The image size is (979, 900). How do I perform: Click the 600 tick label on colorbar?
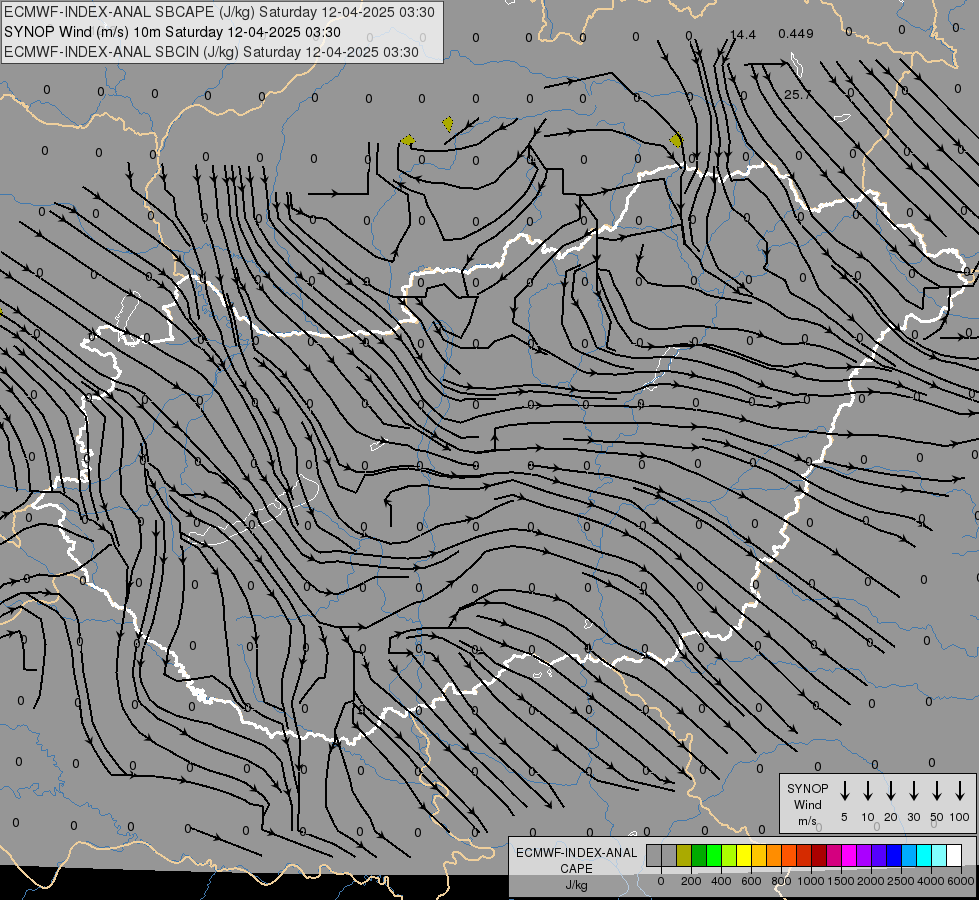(751, 881)
